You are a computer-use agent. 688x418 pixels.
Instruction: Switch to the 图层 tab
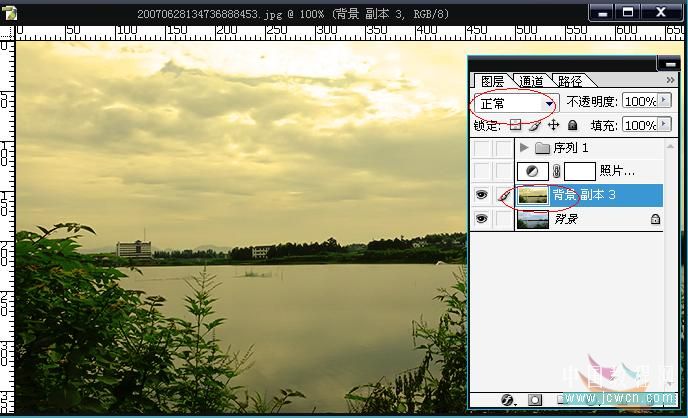tap(492, 81)
